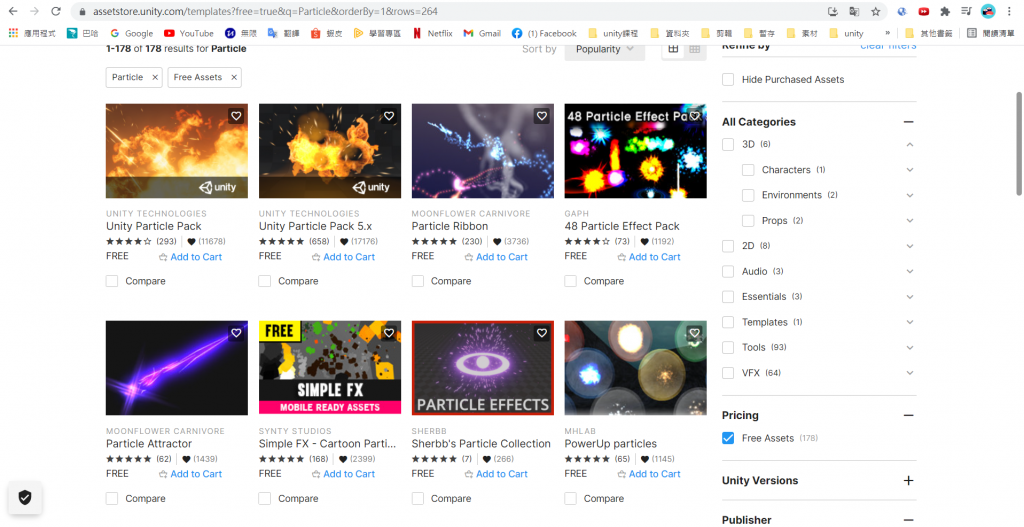Expand the Tools category chevron

pos(910,347)
